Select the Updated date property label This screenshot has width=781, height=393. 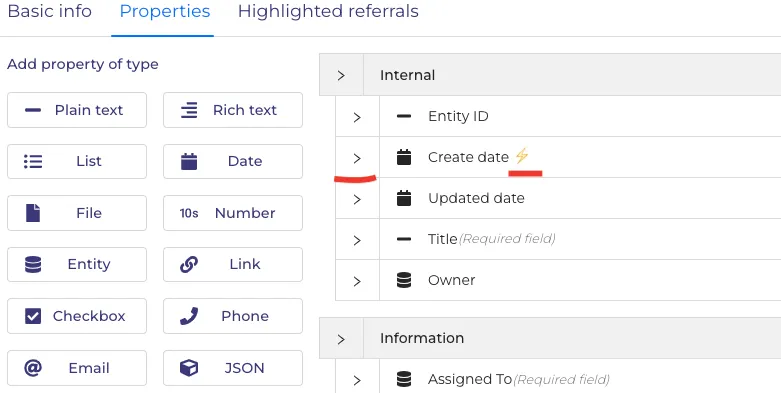[476, 198]
